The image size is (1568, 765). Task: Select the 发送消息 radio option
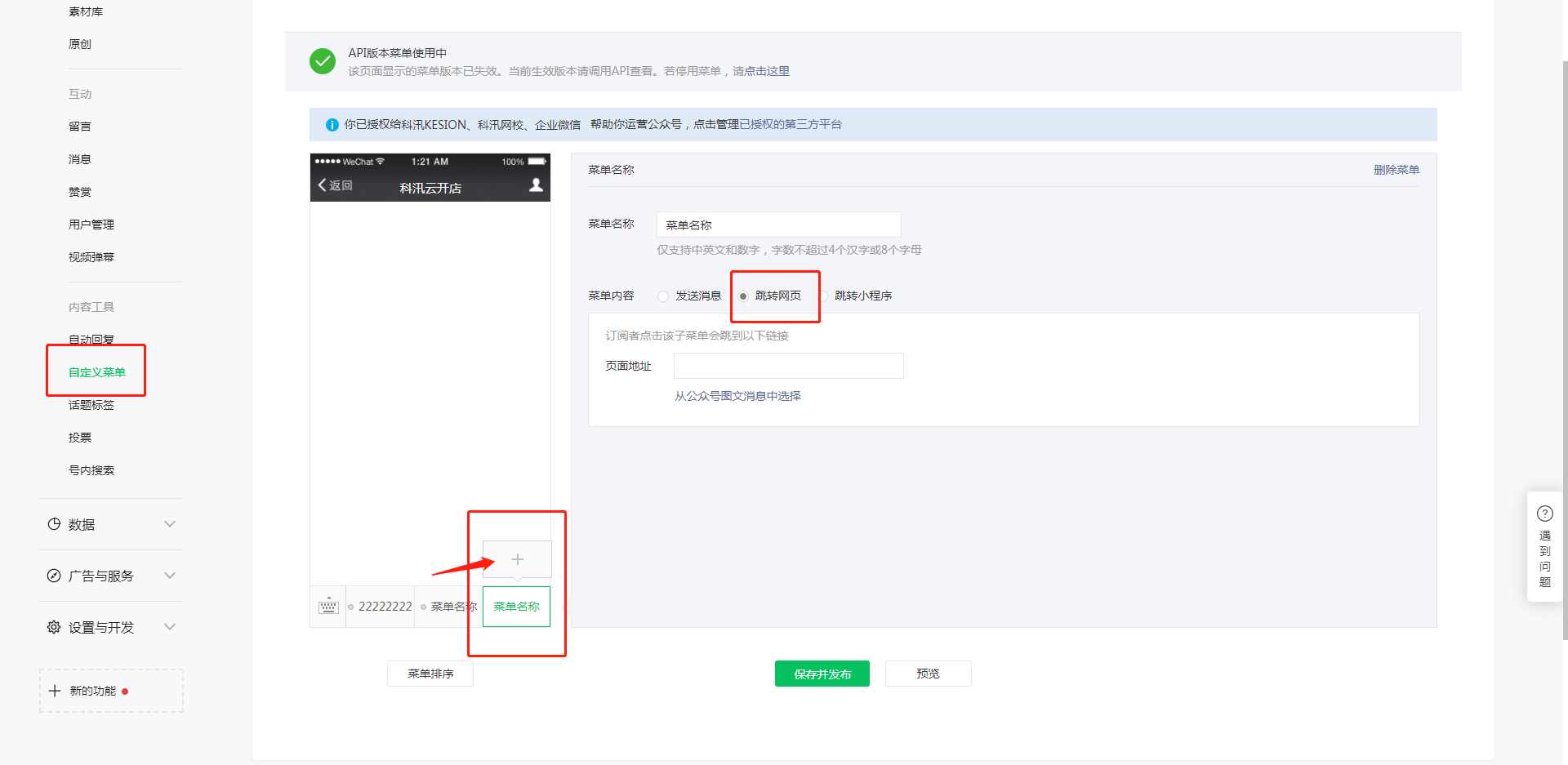(662, 296)
